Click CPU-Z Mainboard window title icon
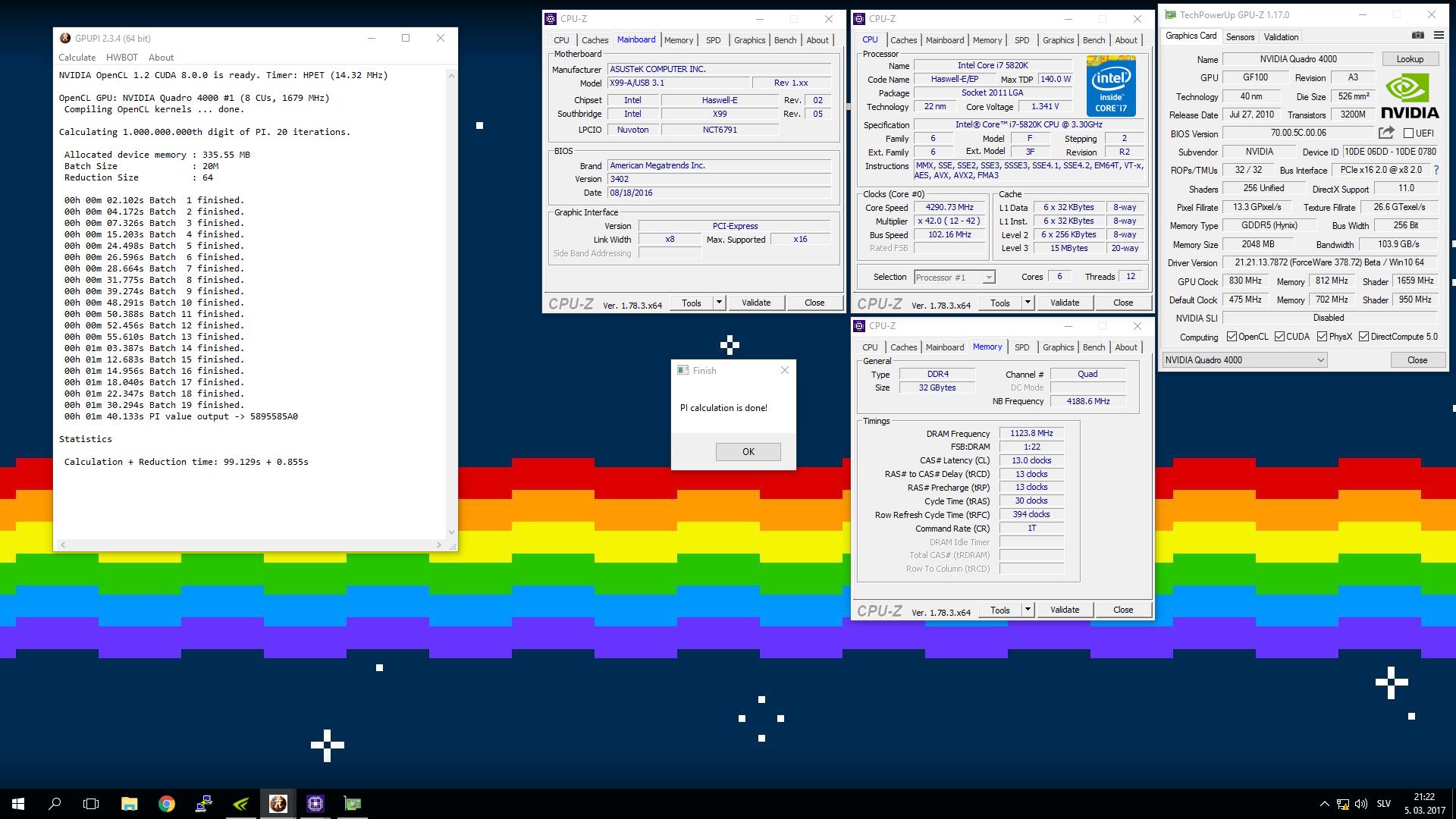 click(x=551, y=19)
